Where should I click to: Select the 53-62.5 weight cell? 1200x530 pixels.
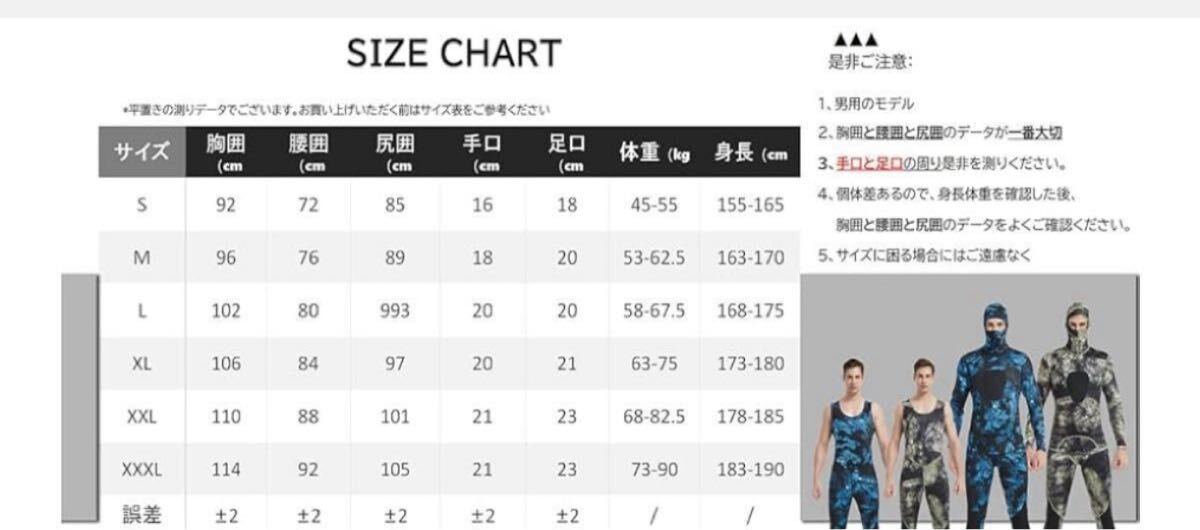click(654, 258)
